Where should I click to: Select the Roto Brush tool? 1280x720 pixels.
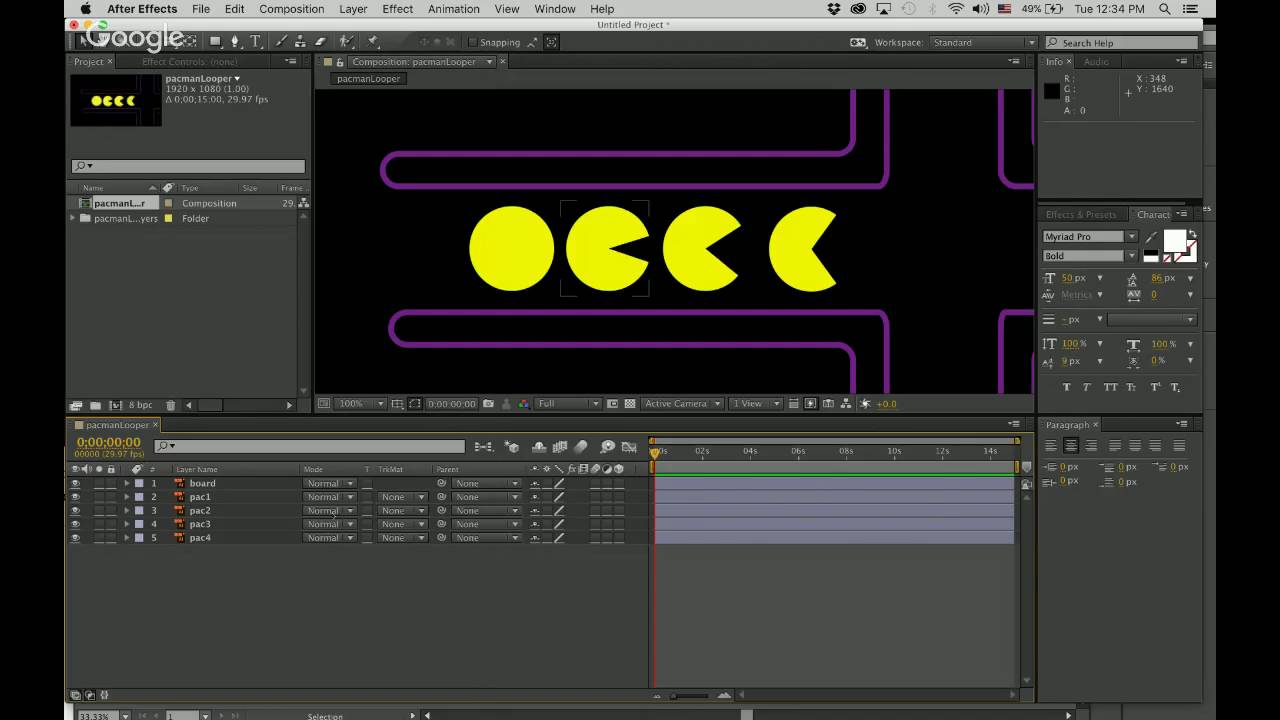point(346,42)
